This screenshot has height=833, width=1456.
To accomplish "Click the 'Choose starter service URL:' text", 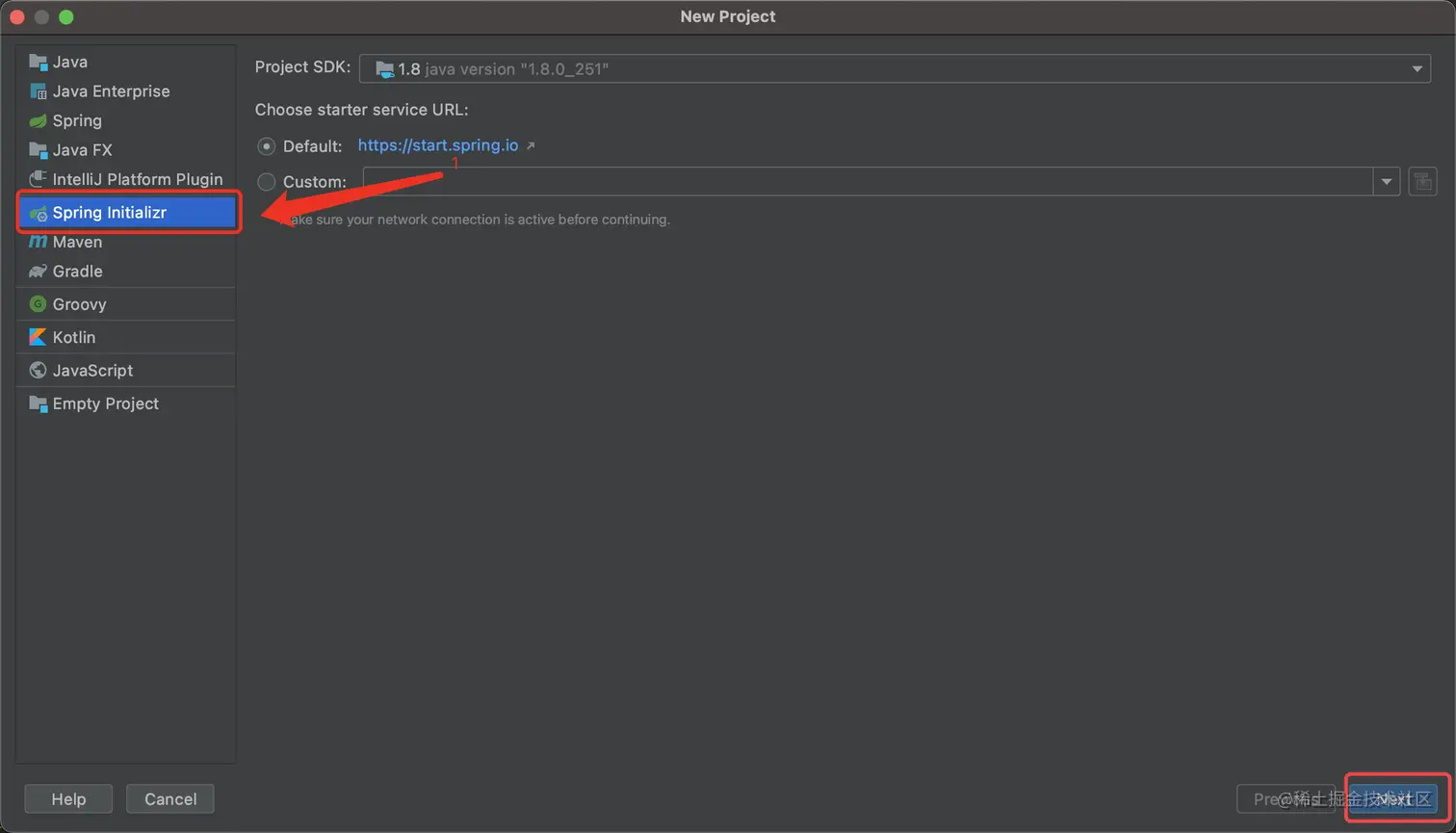I will coord(361,110).
